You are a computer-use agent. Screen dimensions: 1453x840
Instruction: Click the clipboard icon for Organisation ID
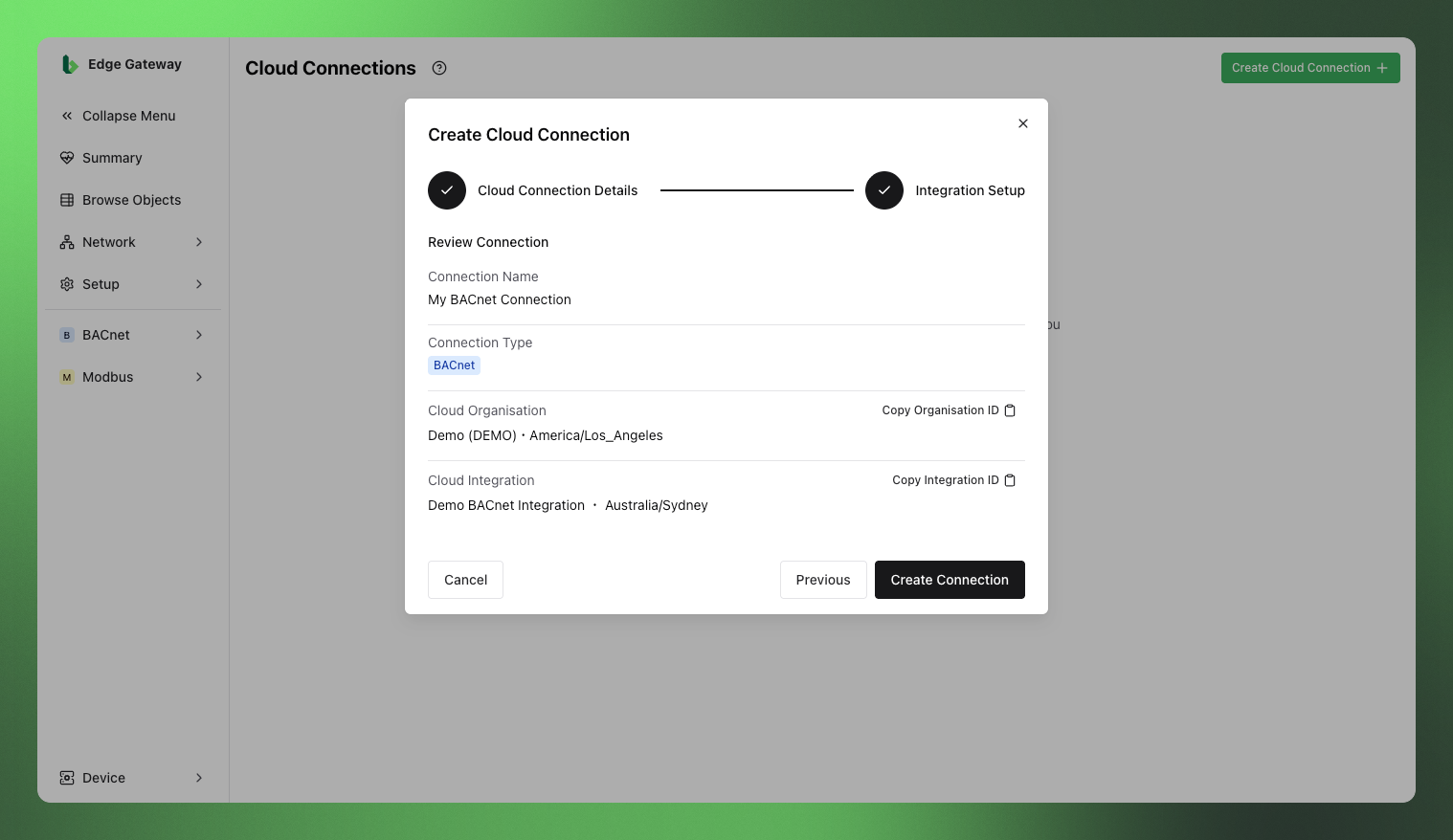[x=1010, y=410]
